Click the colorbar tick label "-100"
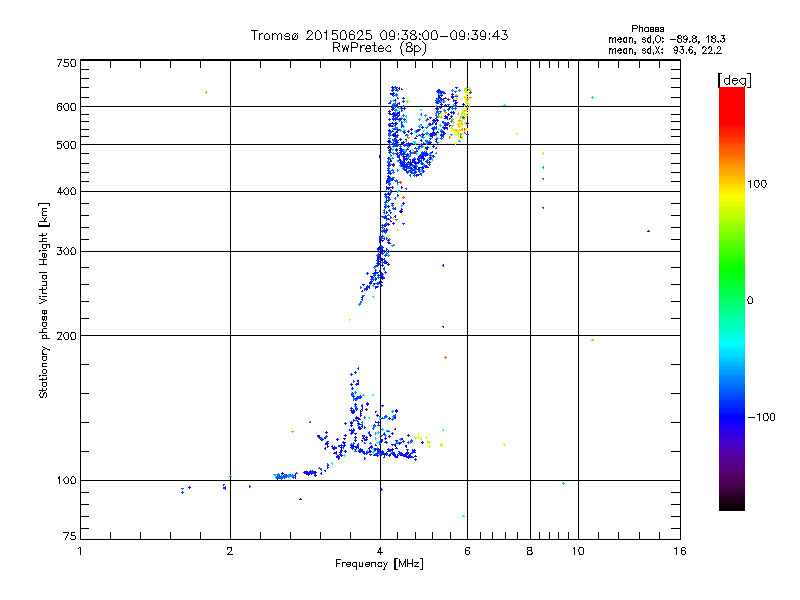This screenshot has width=800, height=600. (x=761, y=417)
